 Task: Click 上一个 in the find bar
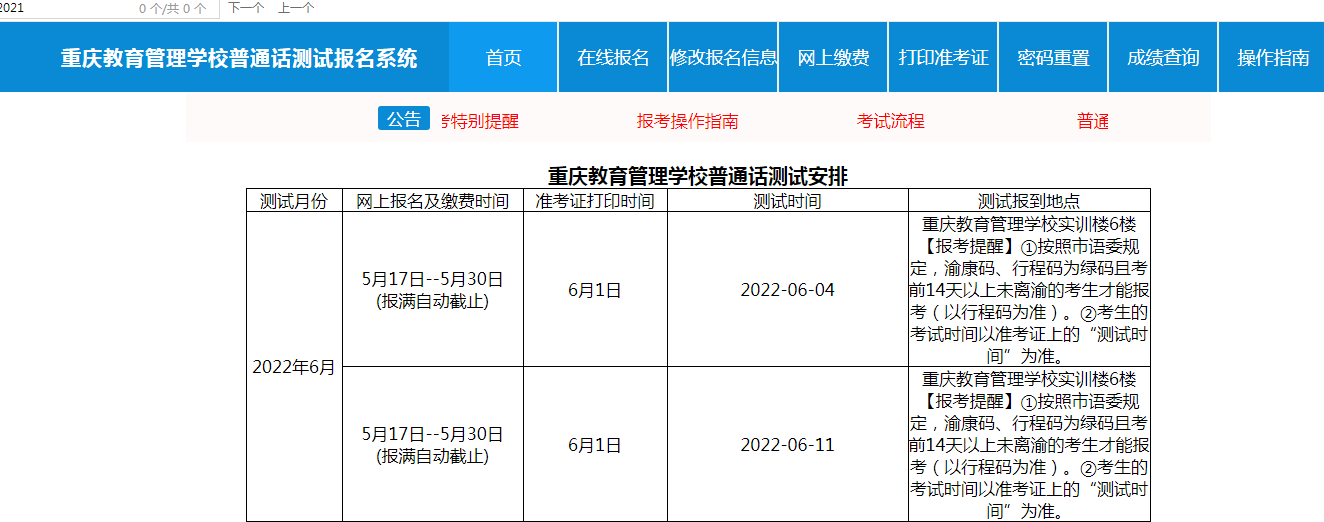(296, 8)
